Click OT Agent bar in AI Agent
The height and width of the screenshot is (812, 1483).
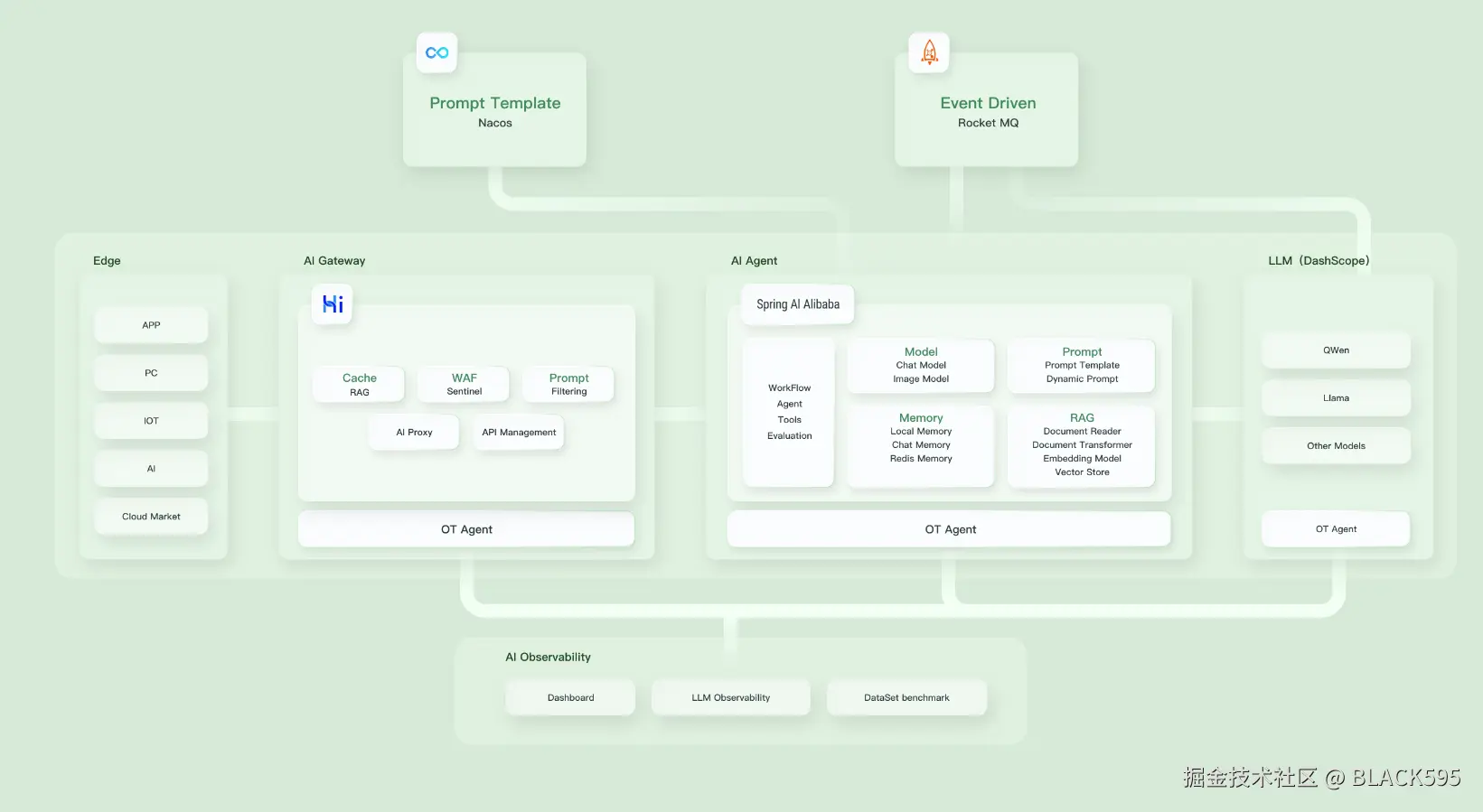tap(950, 529)
